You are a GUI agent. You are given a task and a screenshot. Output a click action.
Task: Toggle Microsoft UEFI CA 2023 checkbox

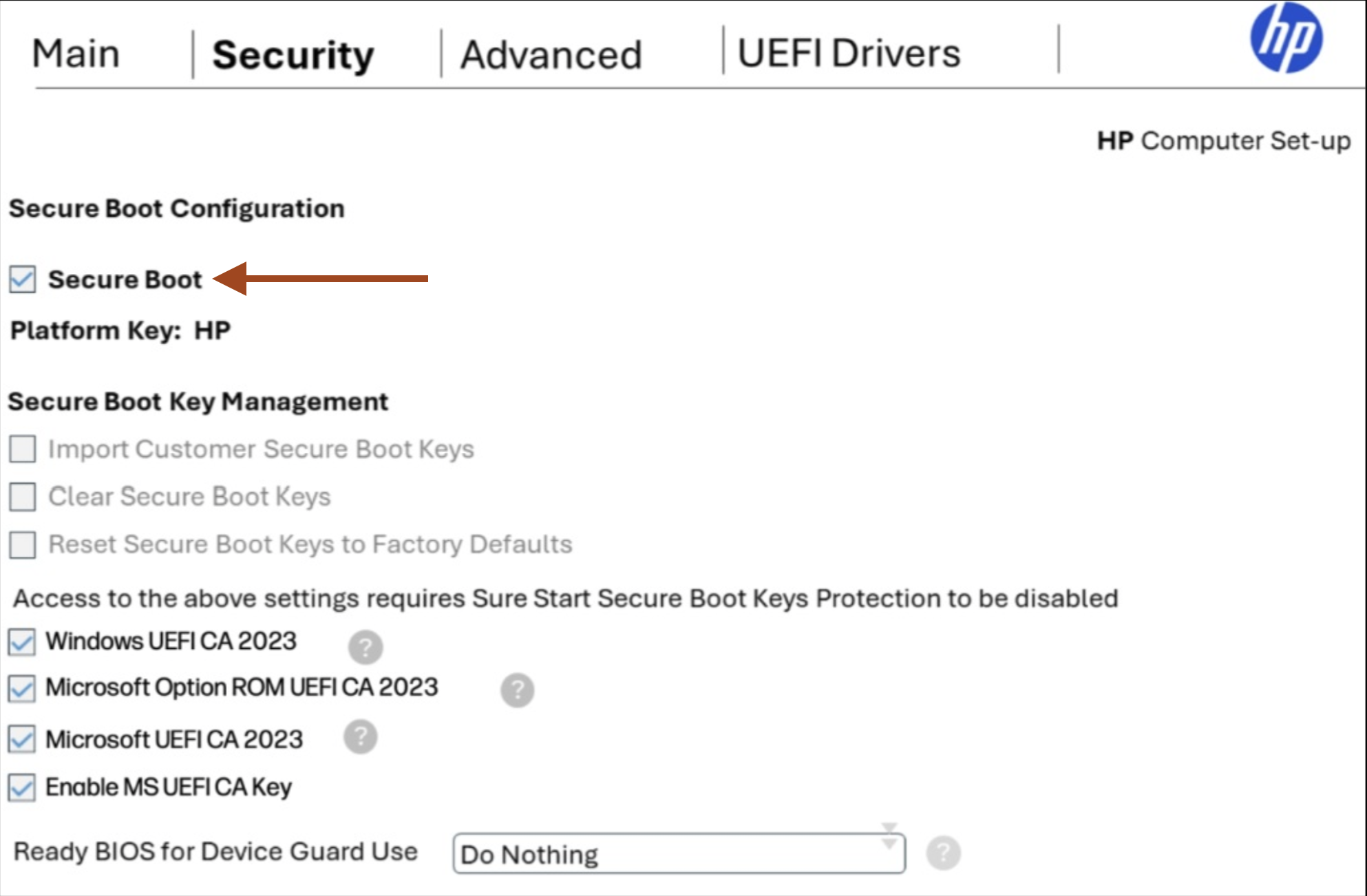[x=22, y=740]
